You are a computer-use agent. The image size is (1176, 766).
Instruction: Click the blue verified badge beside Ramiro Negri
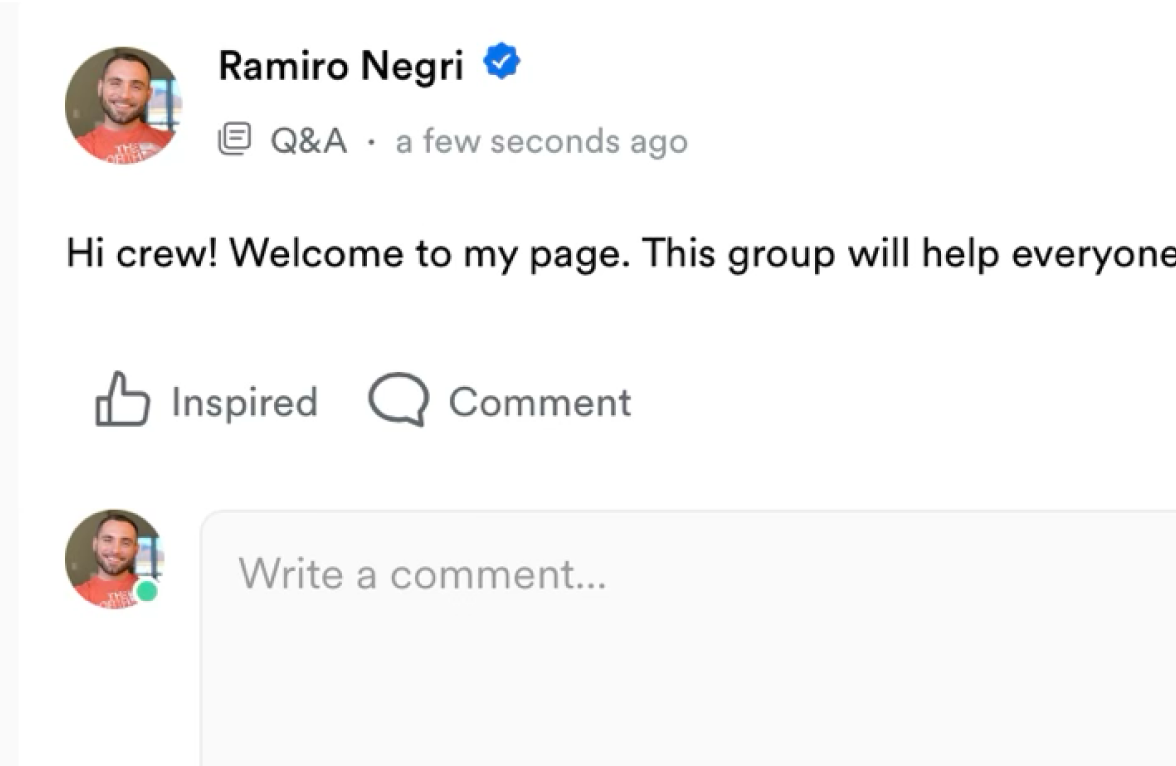coord(501,63)
